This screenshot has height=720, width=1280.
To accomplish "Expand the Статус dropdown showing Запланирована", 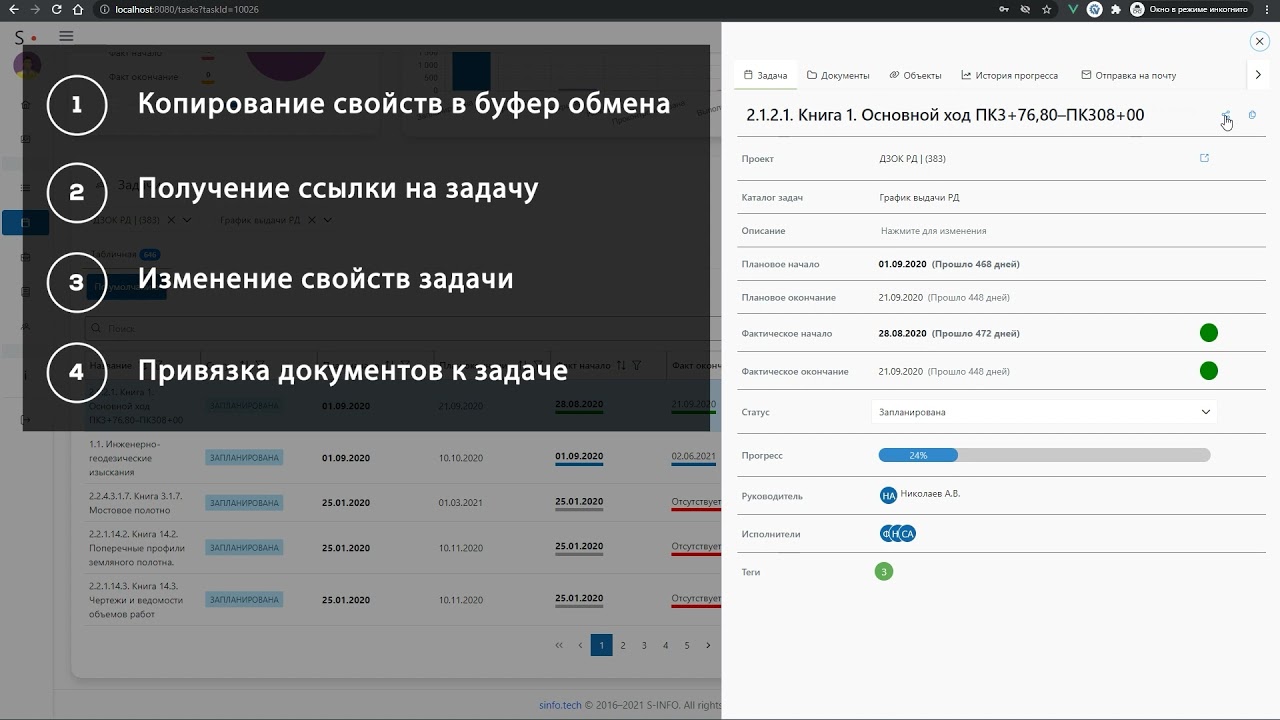I will [x=1044, y=412].
